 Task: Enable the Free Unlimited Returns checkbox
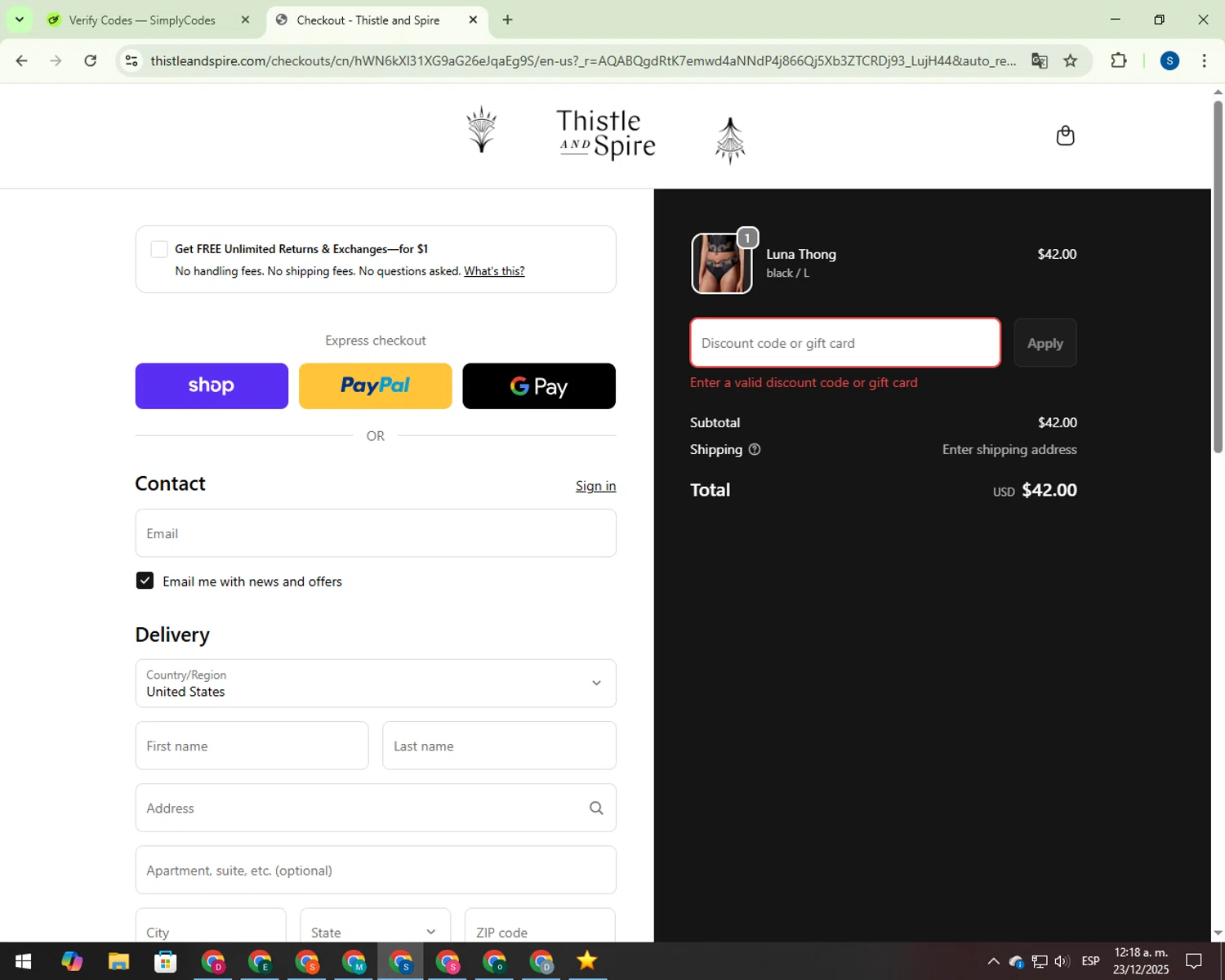coord(159,249)
